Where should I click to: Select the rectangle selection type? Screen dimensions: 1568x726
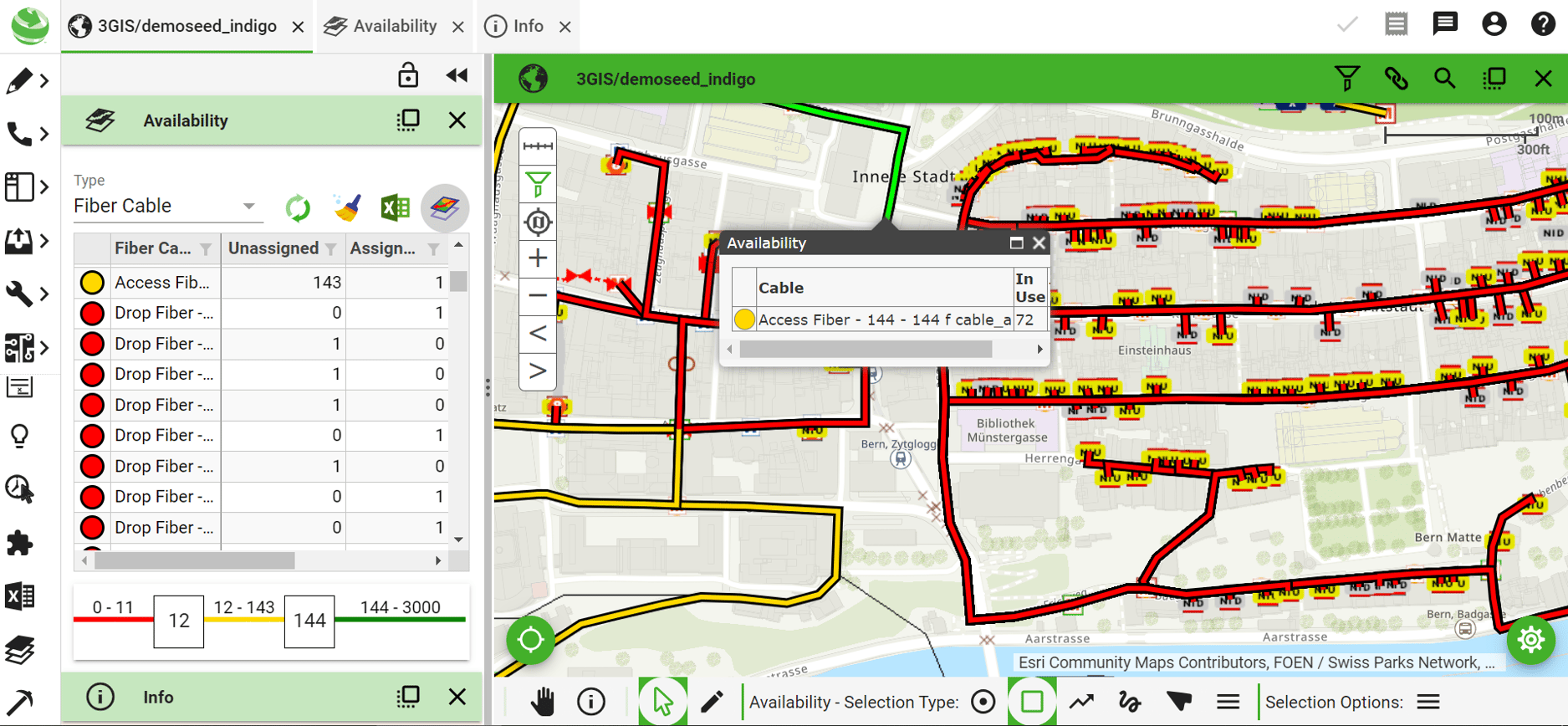(1031, 702)
